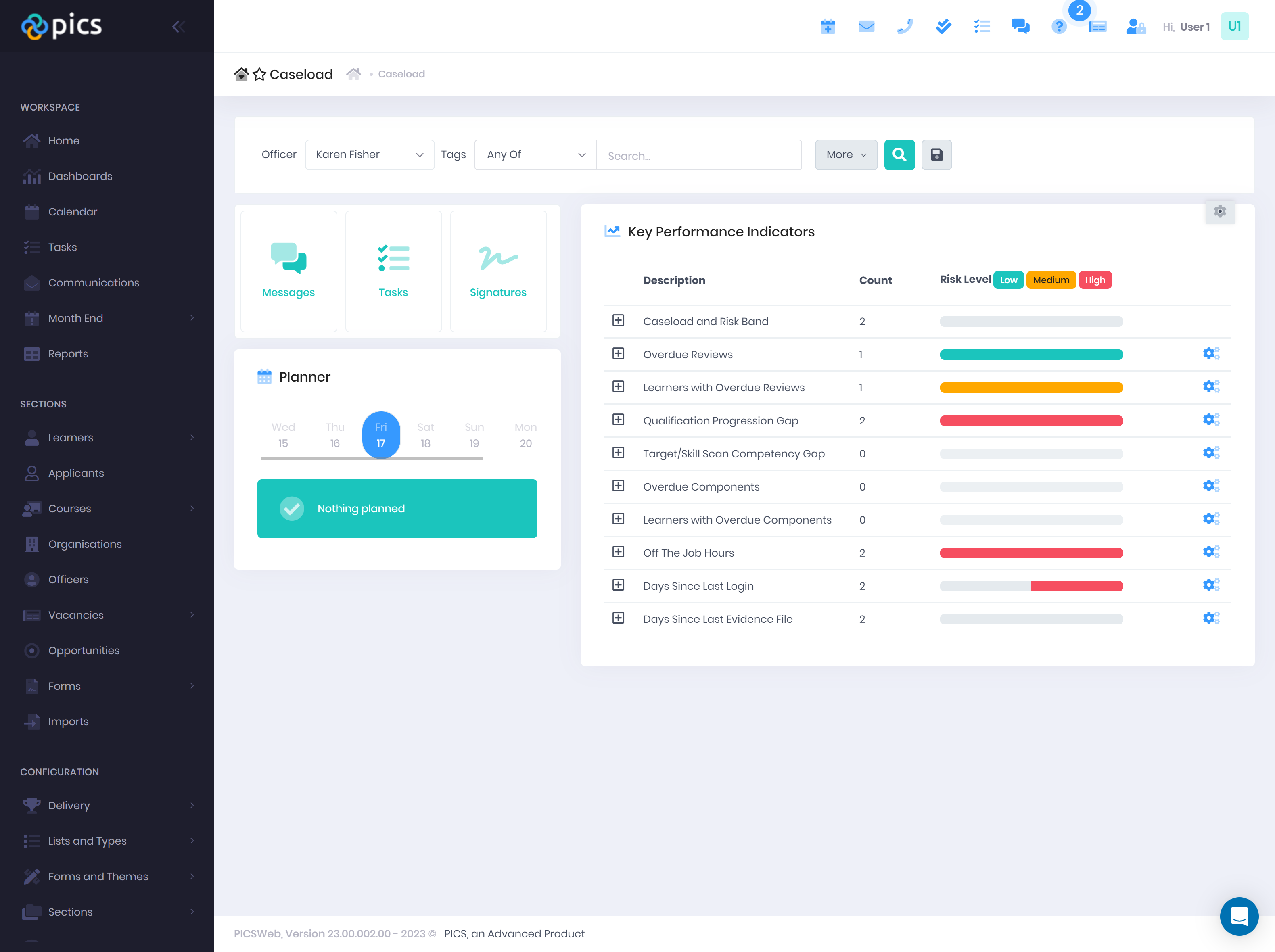Collapse the sidebar with double chevron

(178, 27)
